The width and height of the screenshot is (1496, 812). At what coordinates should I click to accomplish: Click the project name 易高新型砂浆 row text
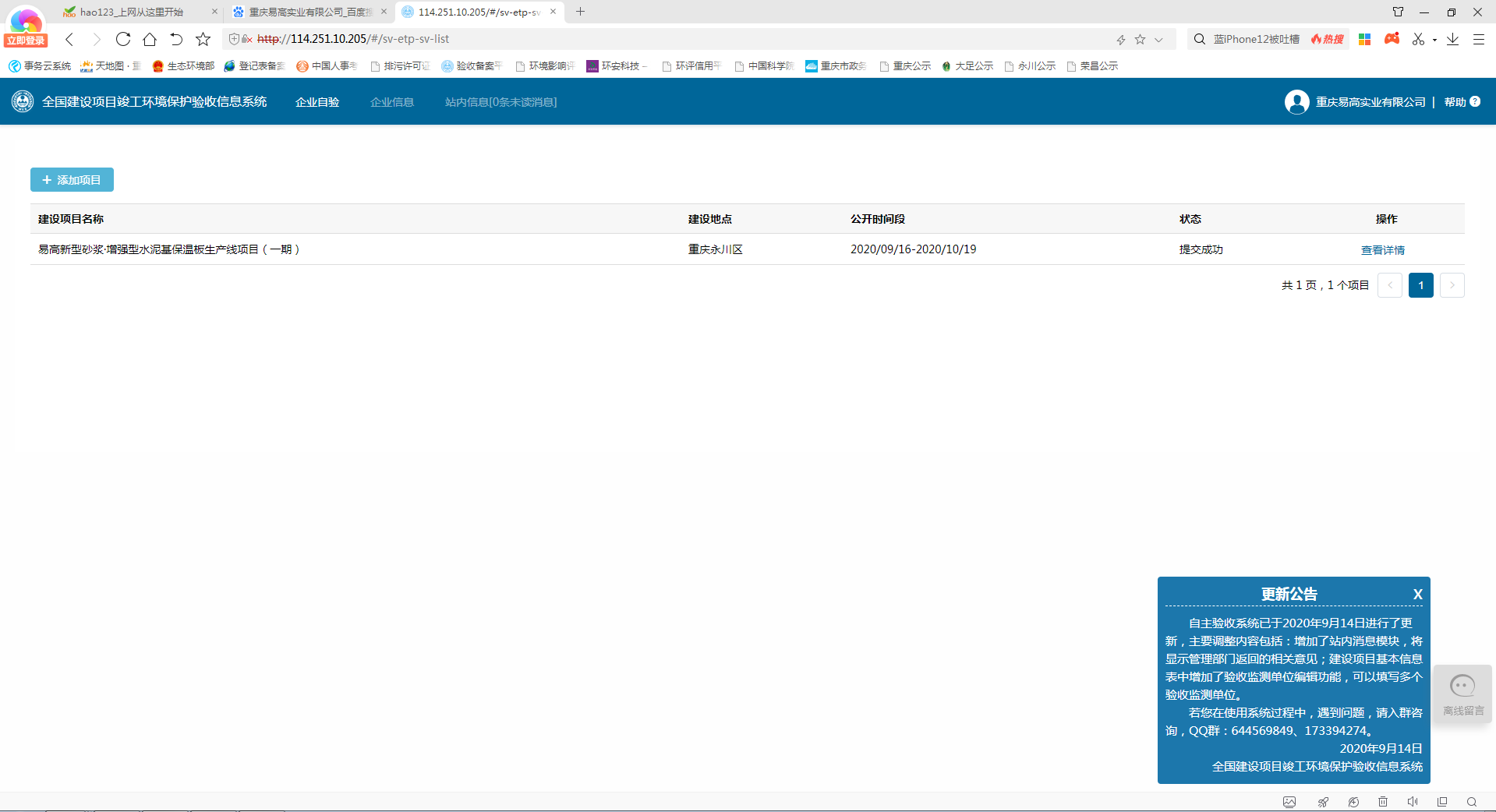169,249
